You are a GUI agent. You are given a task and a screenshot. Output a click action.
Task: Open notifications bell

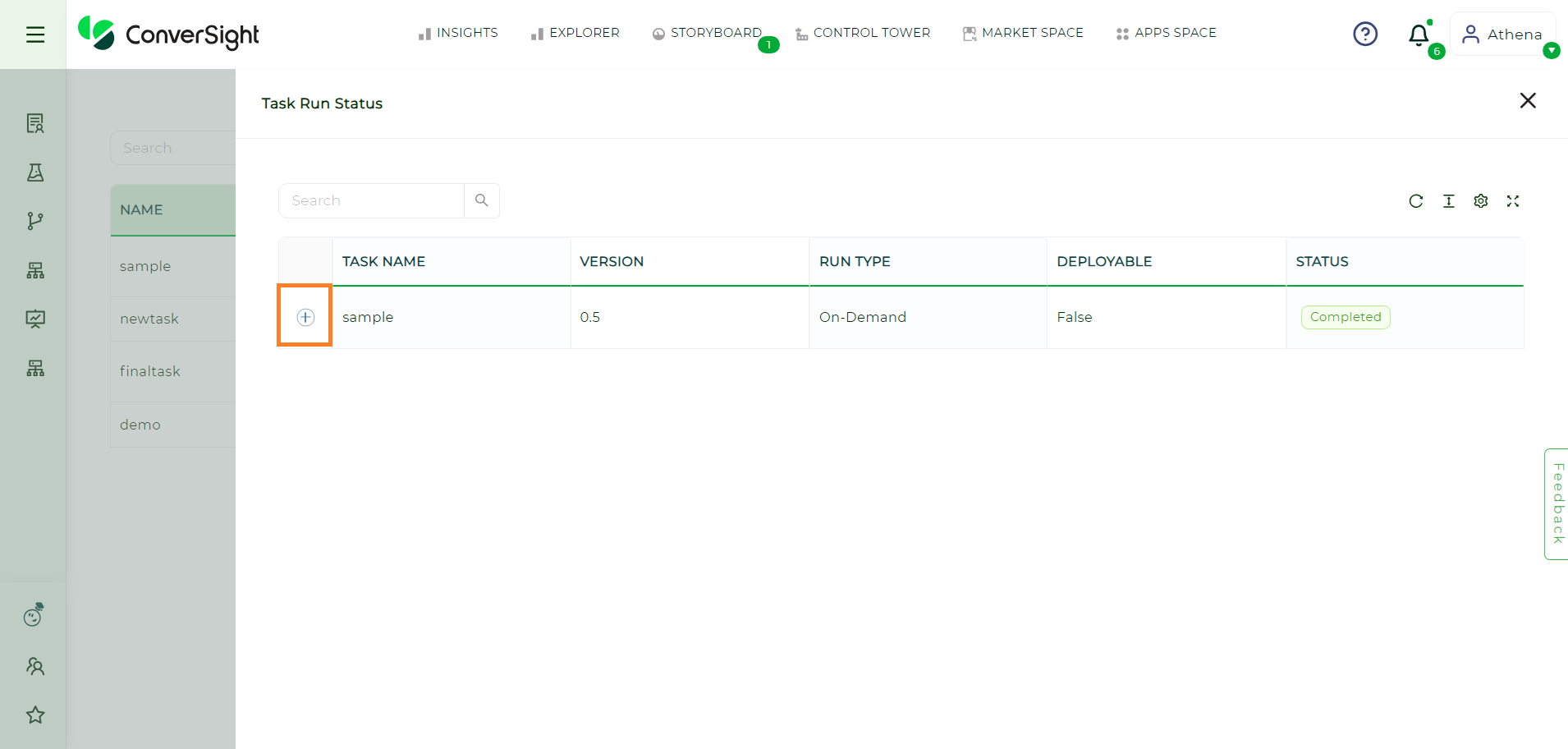click(1419, 34)
